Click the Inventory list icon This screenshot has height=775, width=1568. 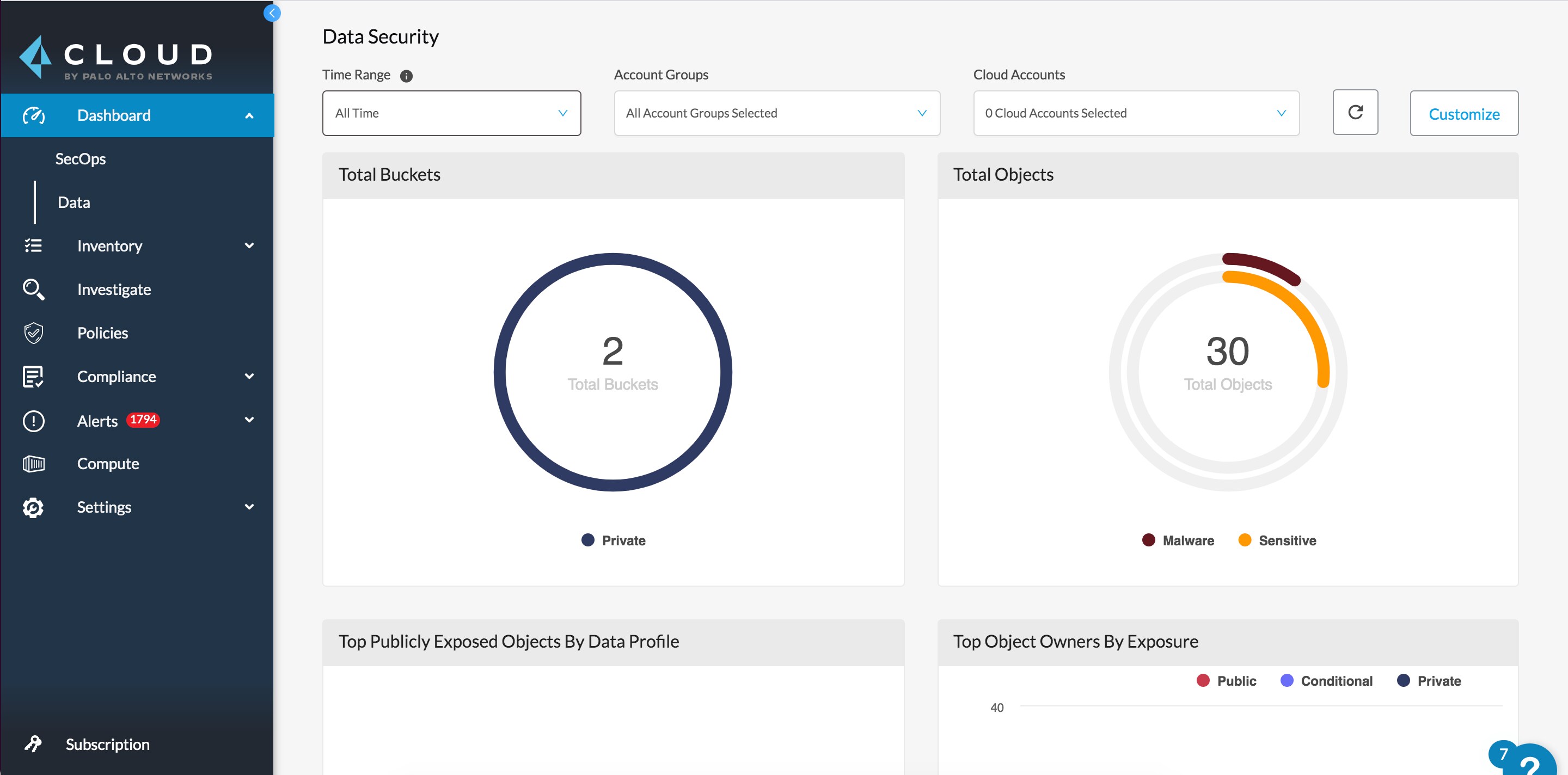point(33,246)
